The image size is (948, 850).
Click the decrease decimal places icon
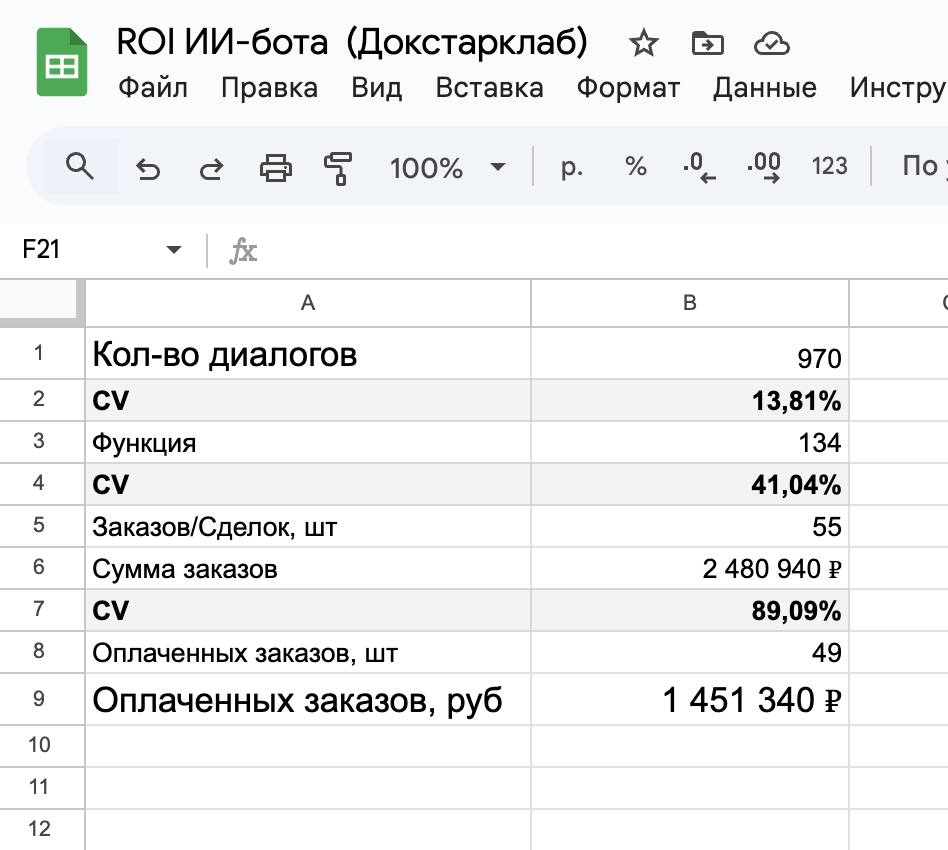click(697, 167)
